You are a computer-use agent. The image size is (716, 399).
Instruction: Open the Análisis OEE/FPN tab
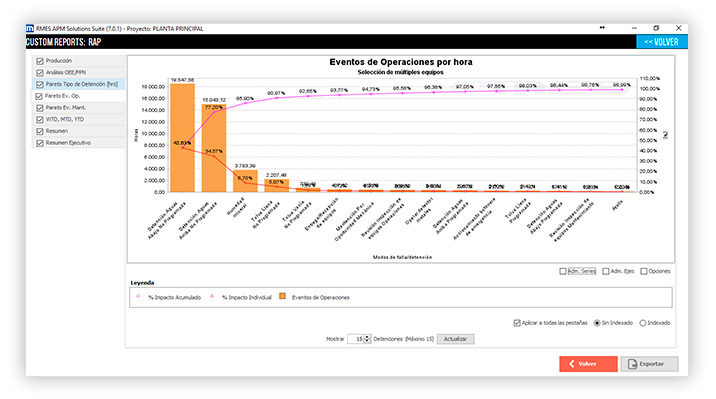(79, 73)
